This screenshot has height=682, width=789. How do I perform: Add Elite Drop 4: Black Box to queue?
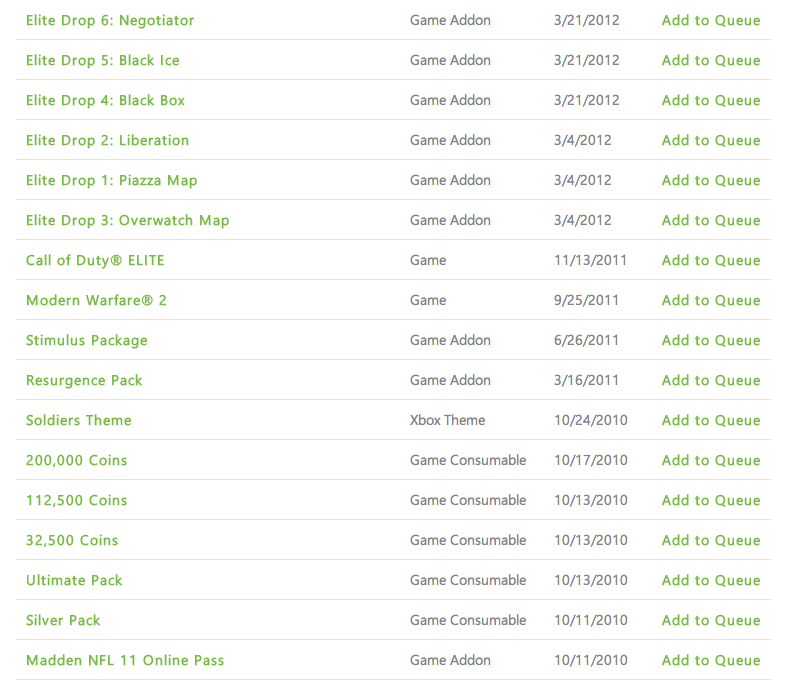711,100
